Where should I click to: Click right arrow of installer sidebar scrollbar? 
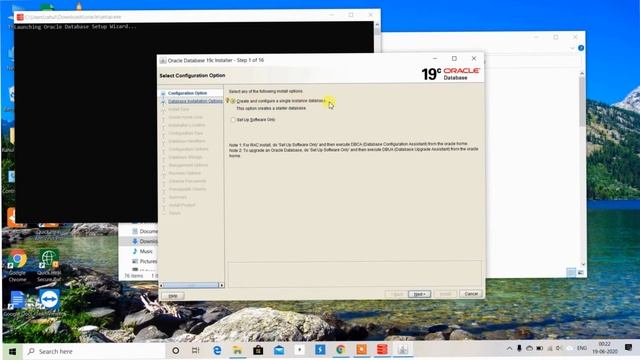222,285
